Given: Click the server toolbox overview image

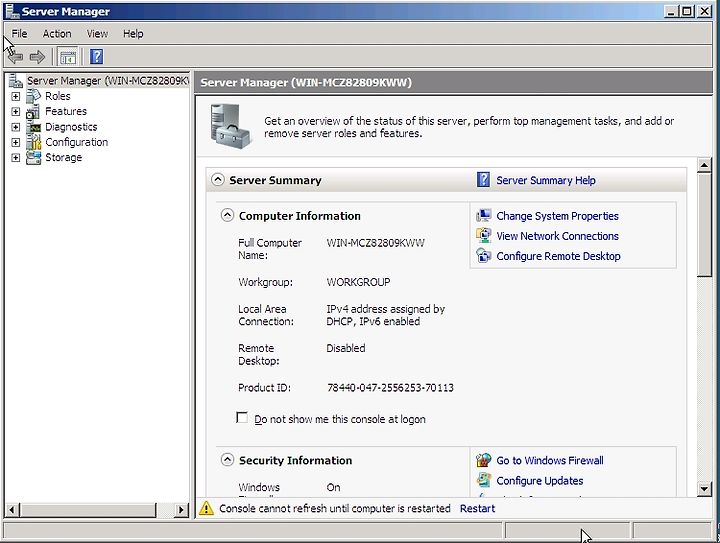Looking at the screenshot, I should [x=231, y=126].
